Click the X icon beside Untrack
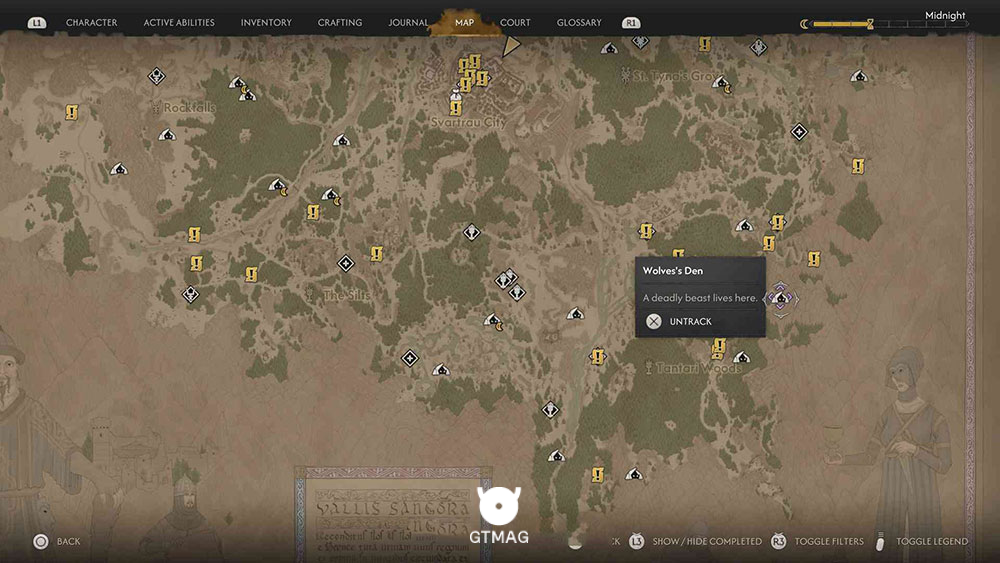This screenshot has width=1000, height=563. [654, 321]
